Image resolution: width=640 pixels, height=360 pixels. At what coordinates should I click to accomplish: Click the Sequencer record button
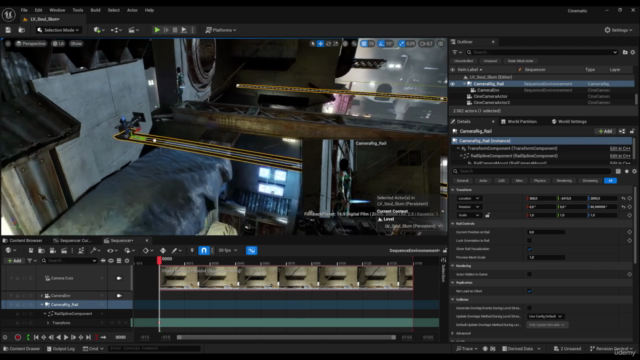coord(18,337)
